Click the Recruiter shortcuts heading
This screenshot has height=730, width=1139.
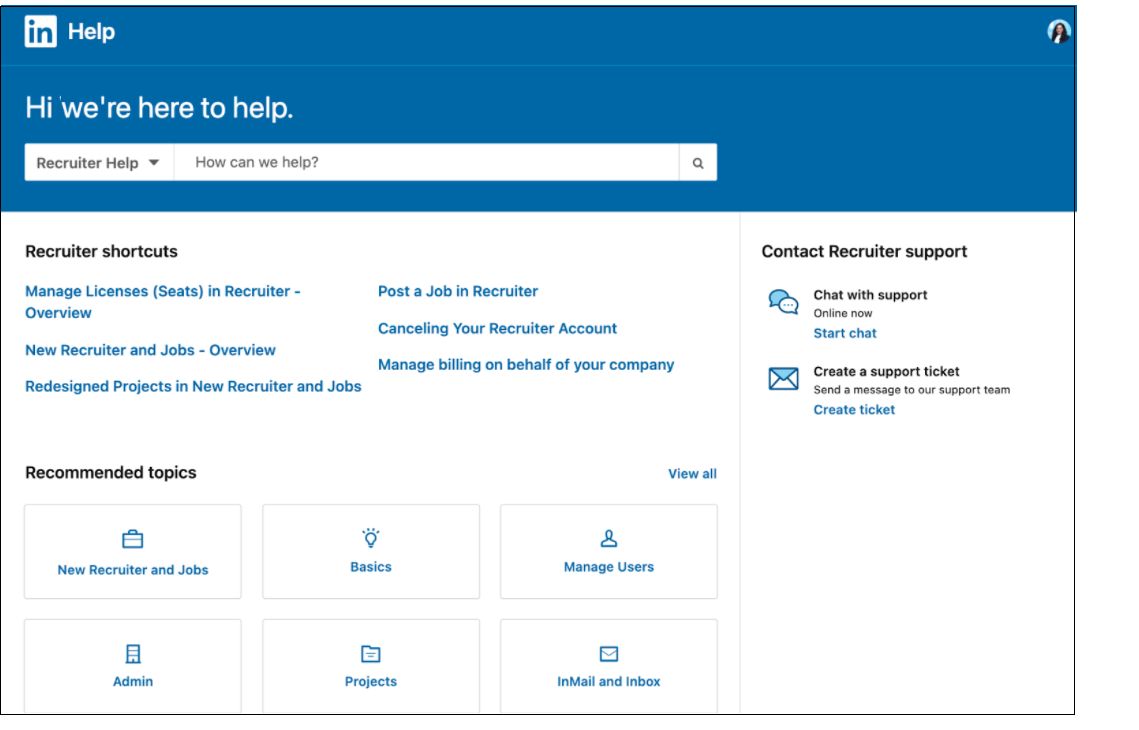pos(102,251)
